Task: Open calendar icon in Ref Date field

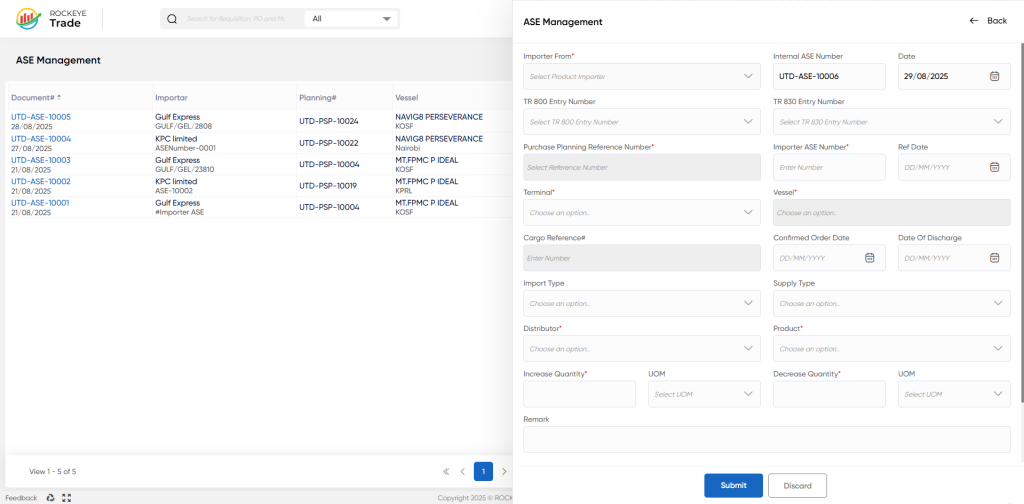Action: click(x=994, y=167)
